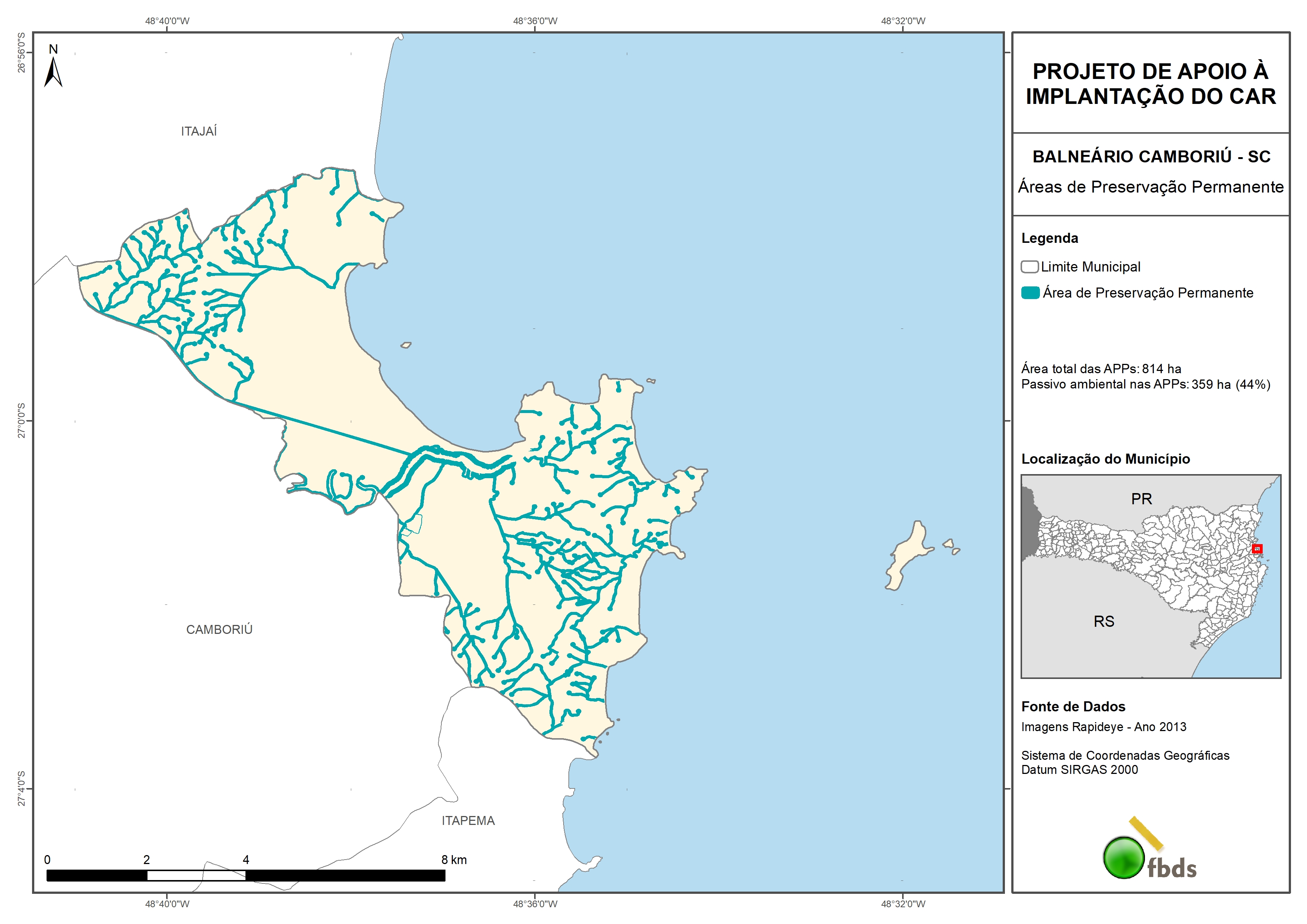Image resolution: width=1307 pixels, height=924 pixels.
Task: Click the CAMBORIÚ municipality label
Action: coord(219,630)
